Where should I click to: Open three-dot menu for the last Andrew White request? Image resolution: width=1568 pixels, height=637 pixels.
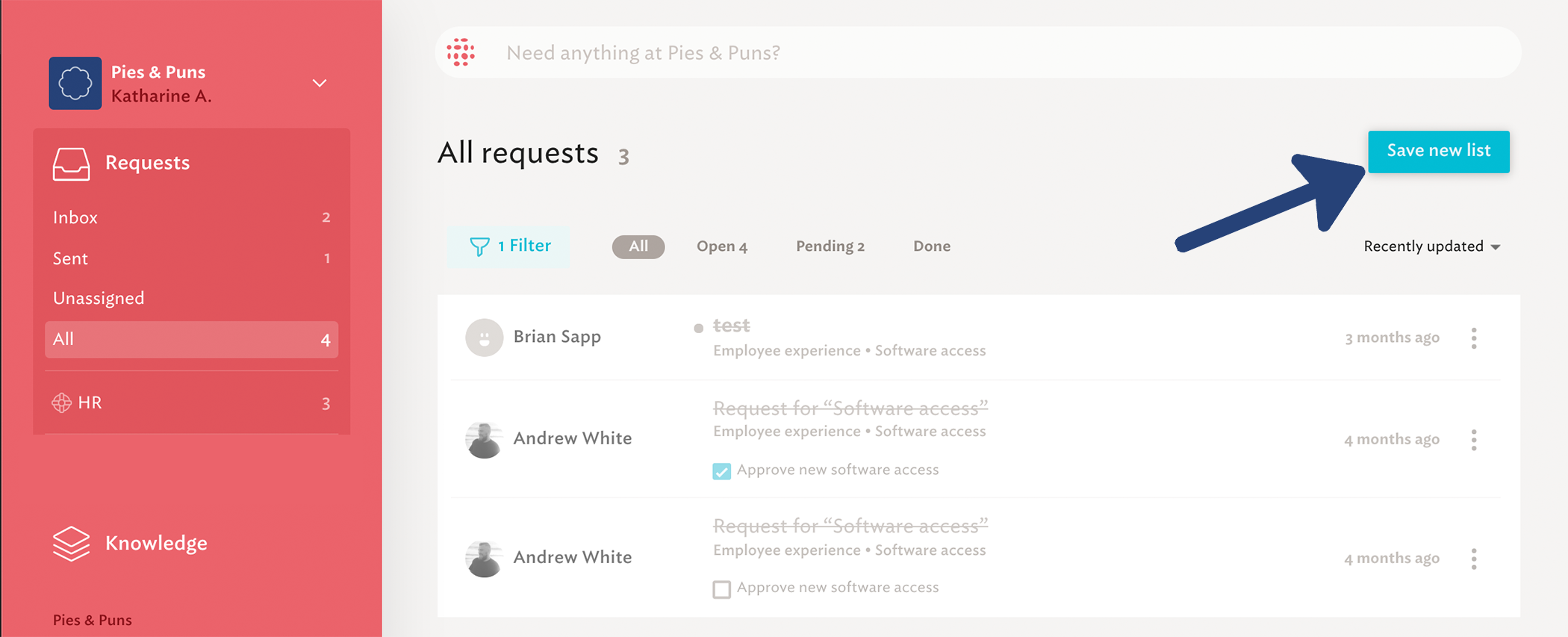coord(1474,559)
